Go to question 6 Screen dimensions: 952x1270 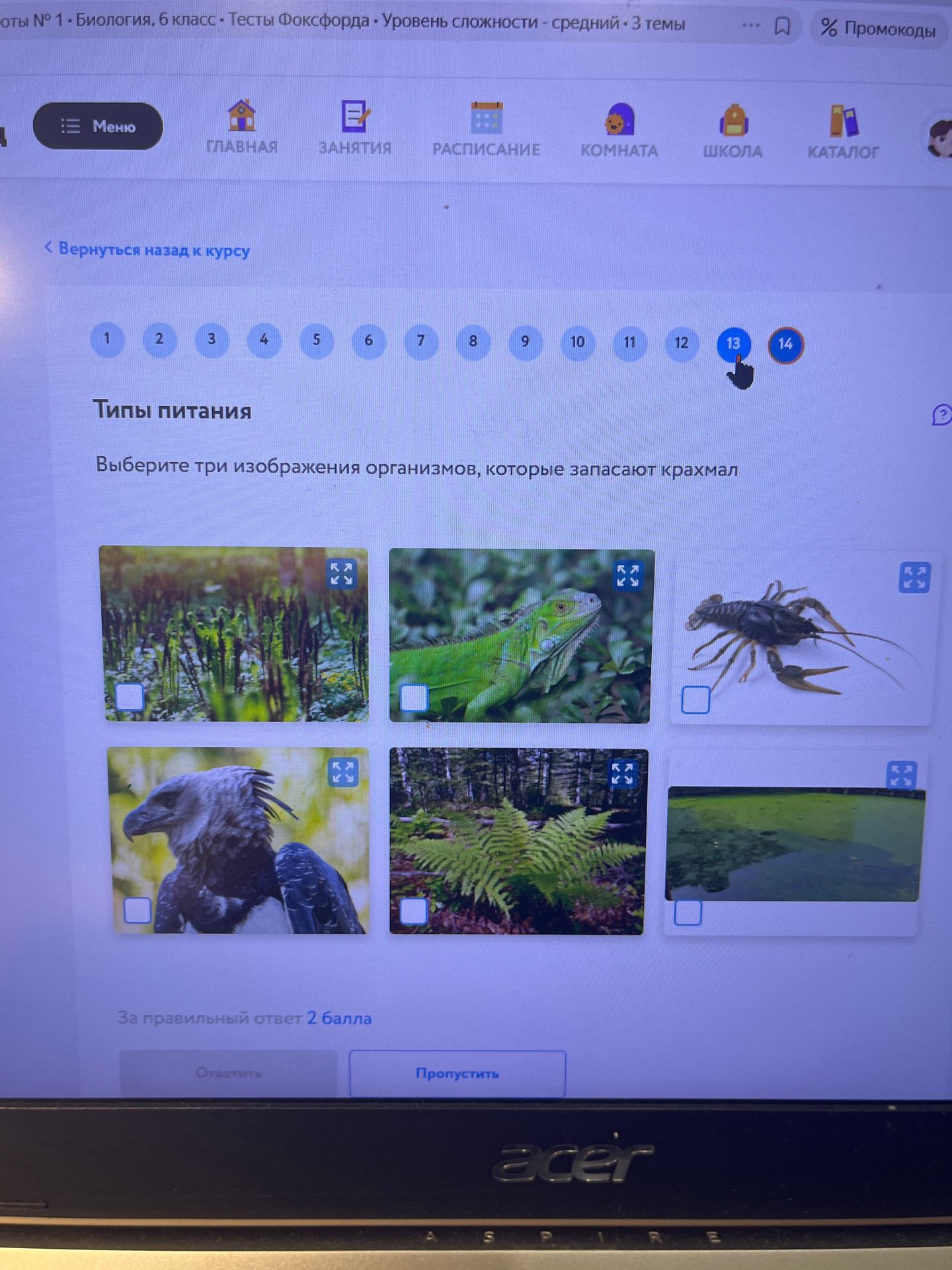[368, 341]
